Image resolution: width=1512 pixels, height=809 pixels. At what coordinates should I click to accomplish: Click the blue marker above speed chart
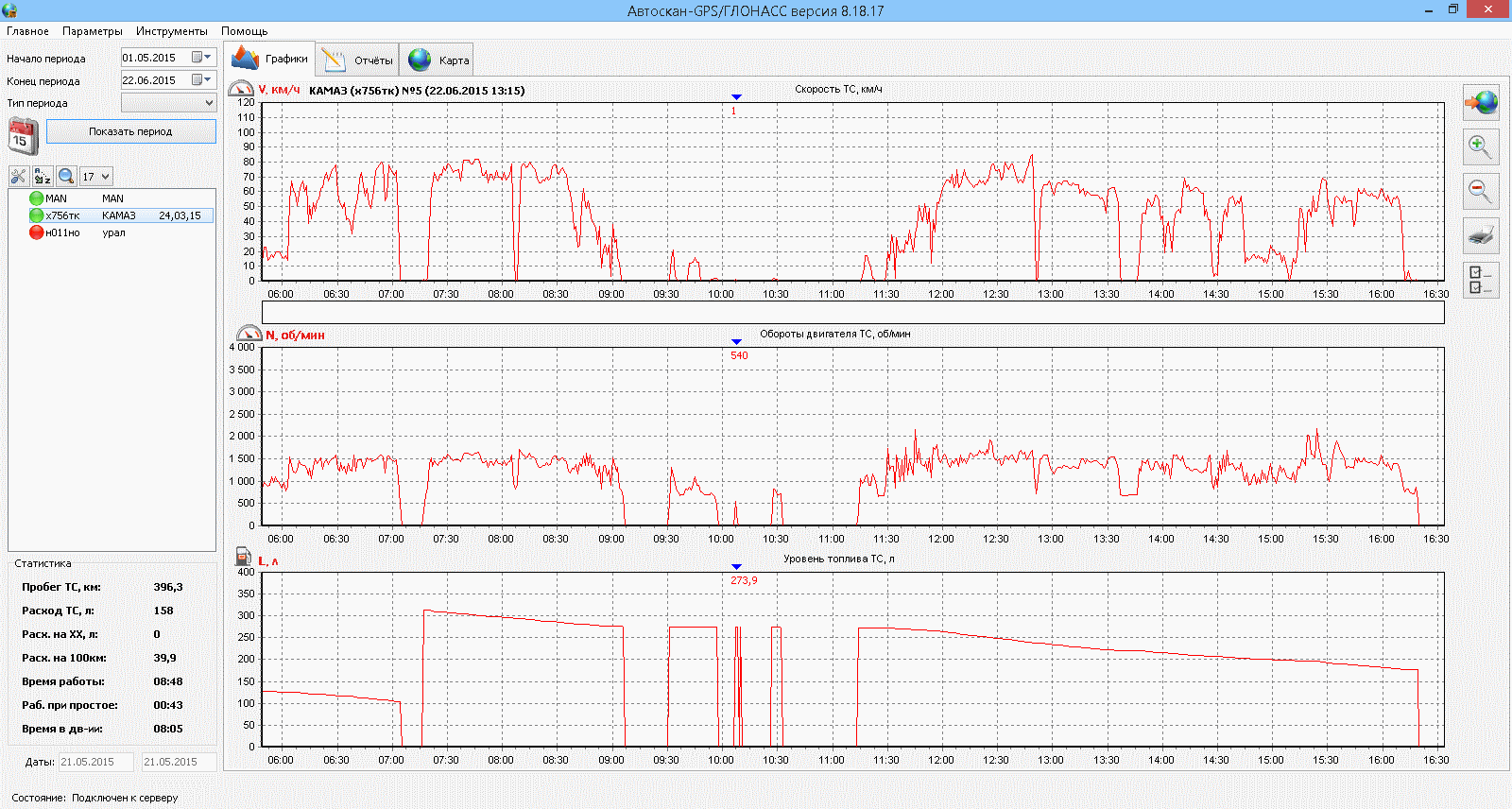tap(736, 97)
